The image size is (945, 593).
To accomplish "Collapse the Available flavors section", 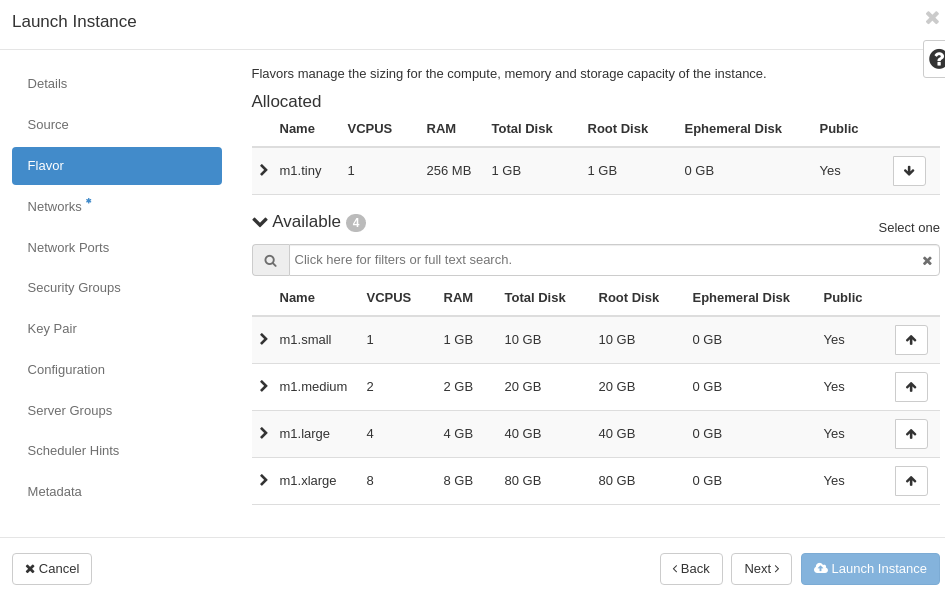I will (x=260, y=222).
